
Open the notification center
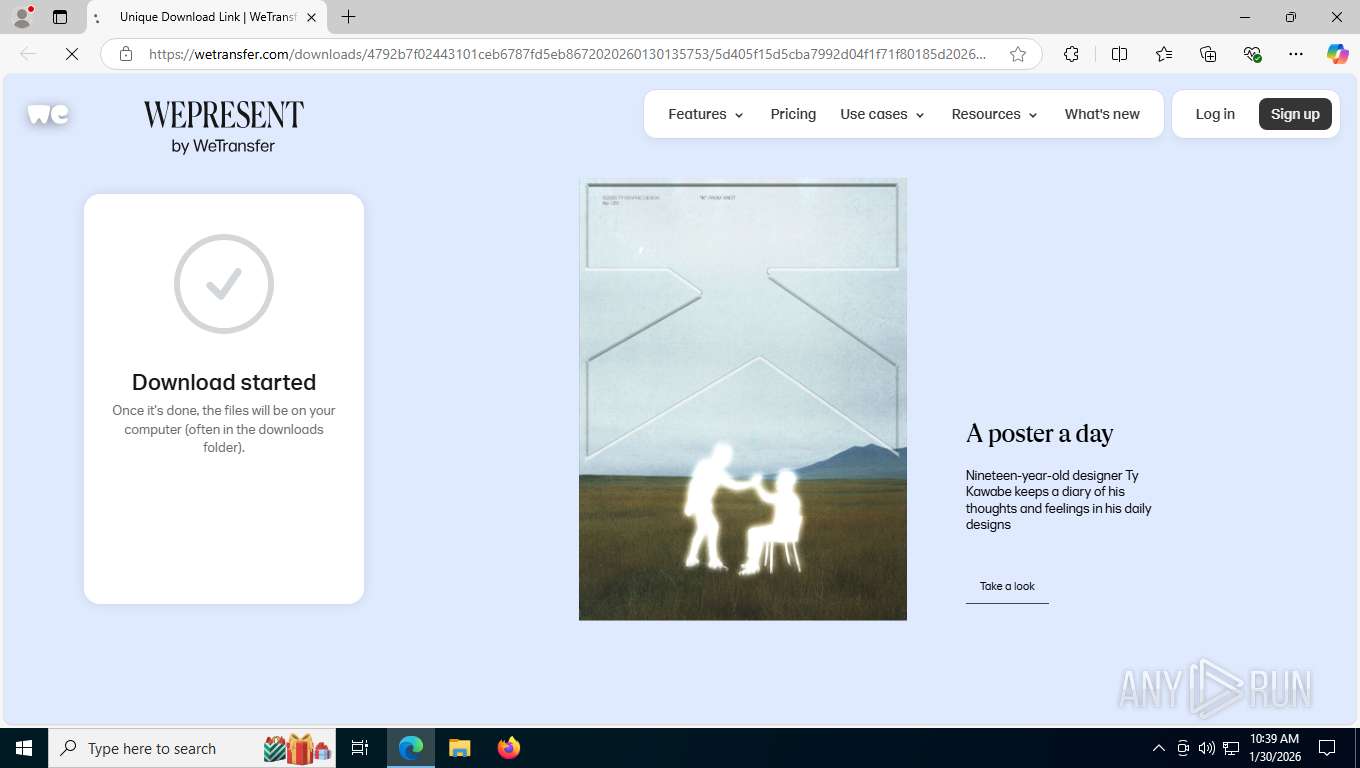(x=1327, y=748)
